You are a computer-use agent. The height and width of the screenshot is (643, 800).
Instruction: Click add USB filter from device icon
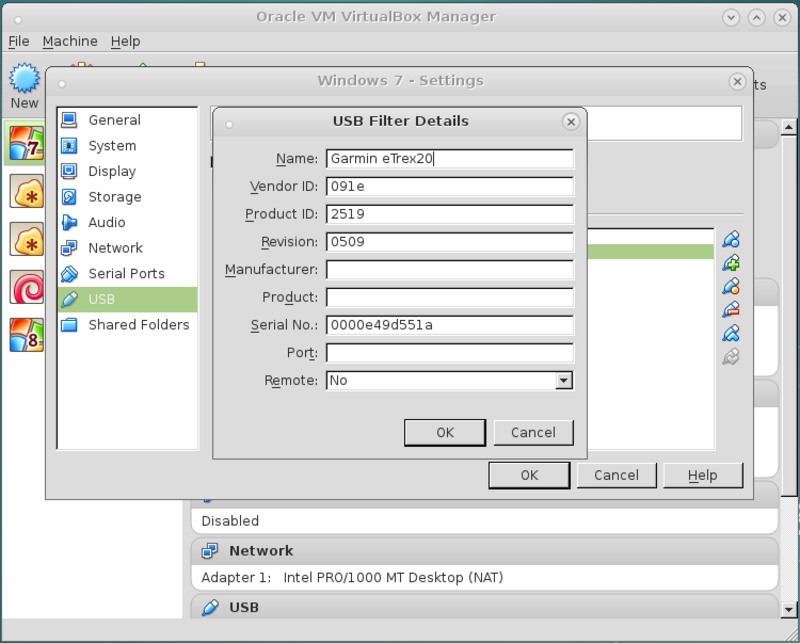point(731,263)
